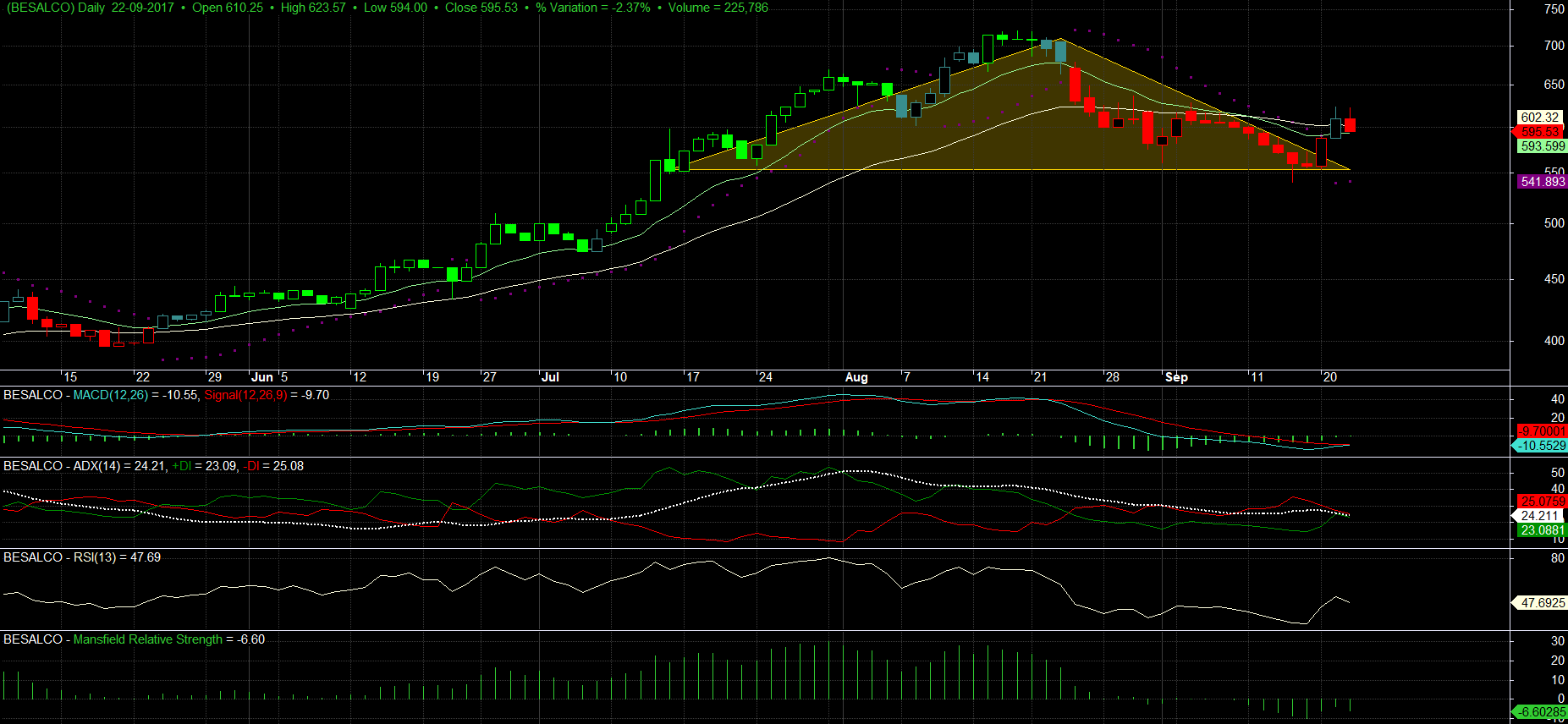
Task: Select the "% Variation = -2.37%" header text
Action: (593, 8)
